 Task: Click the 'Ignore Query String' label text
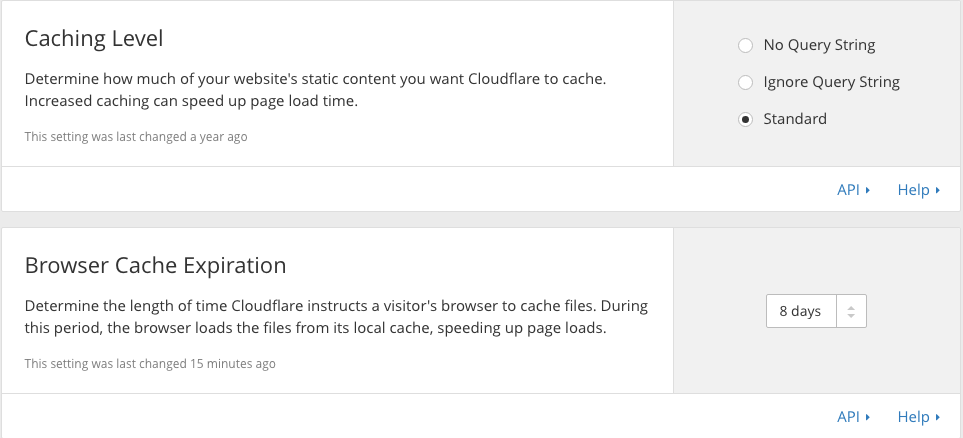tap(831, 82)
